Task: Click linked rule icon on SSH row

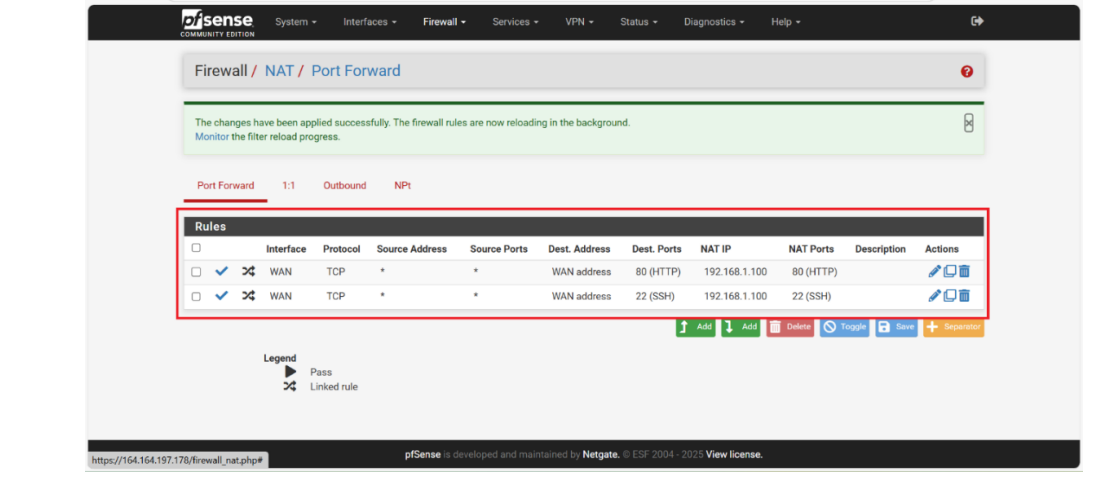Action: pyautogui.click(x=248, y=296)
